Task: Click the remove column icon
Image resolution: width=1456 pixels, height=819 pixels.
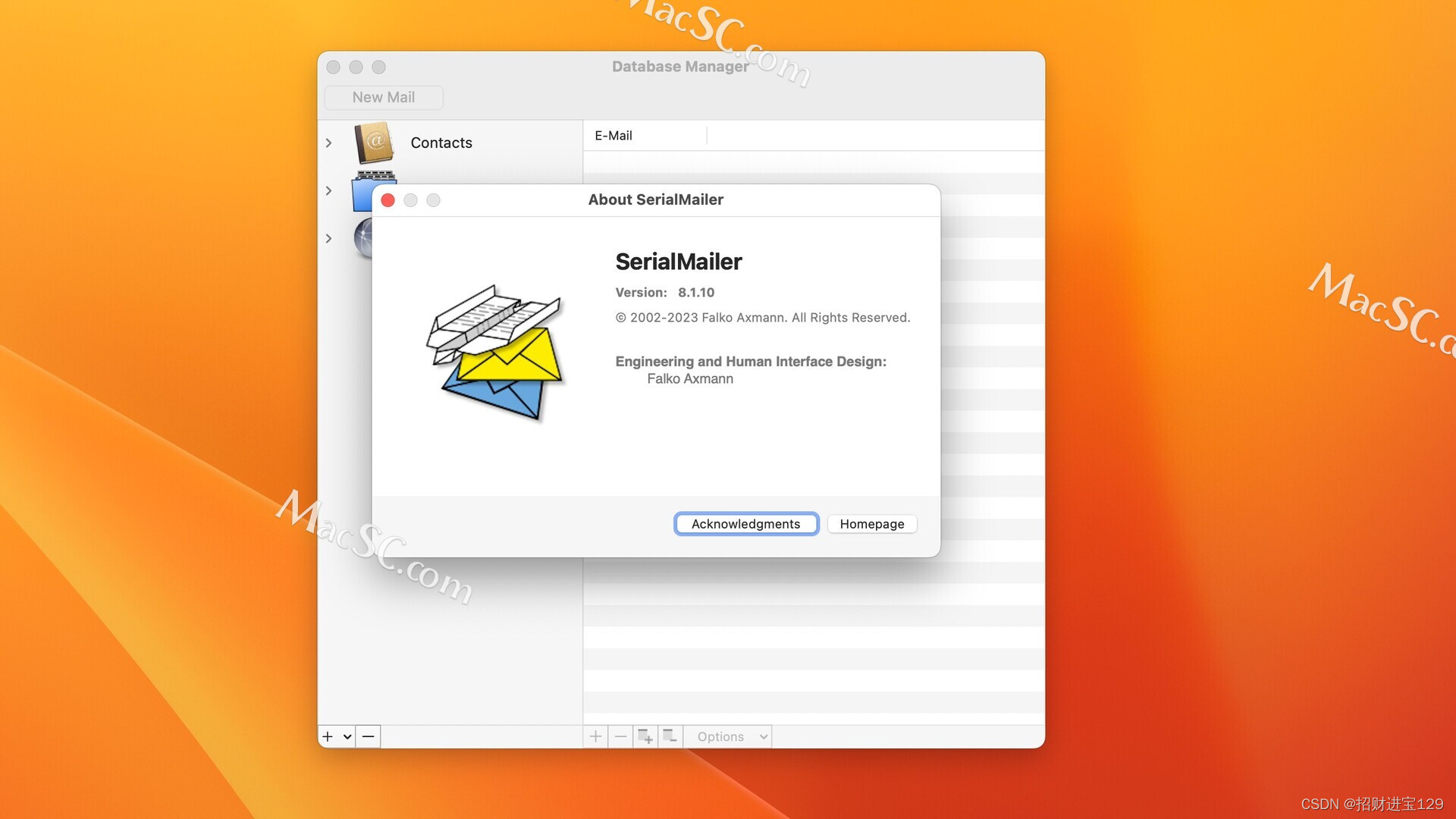Action: pos(670,736)
